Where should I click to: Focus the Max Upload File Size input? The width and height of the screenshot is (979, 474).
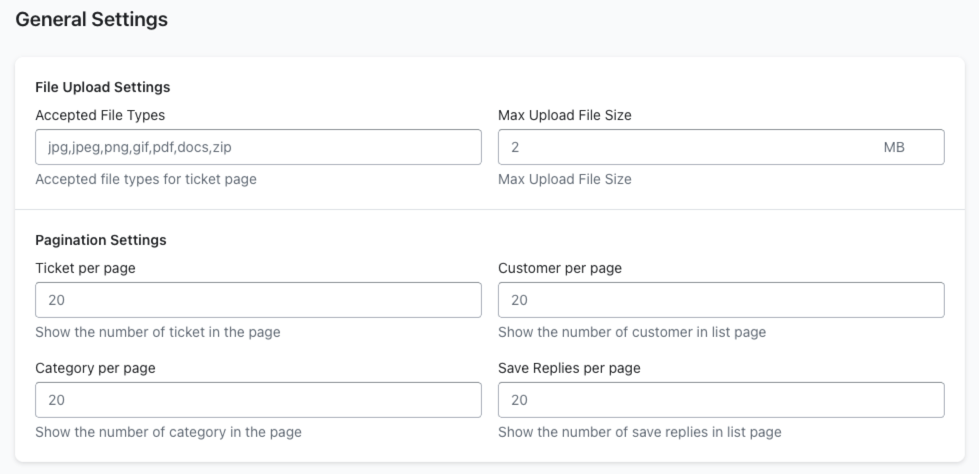tap(680, 148)
